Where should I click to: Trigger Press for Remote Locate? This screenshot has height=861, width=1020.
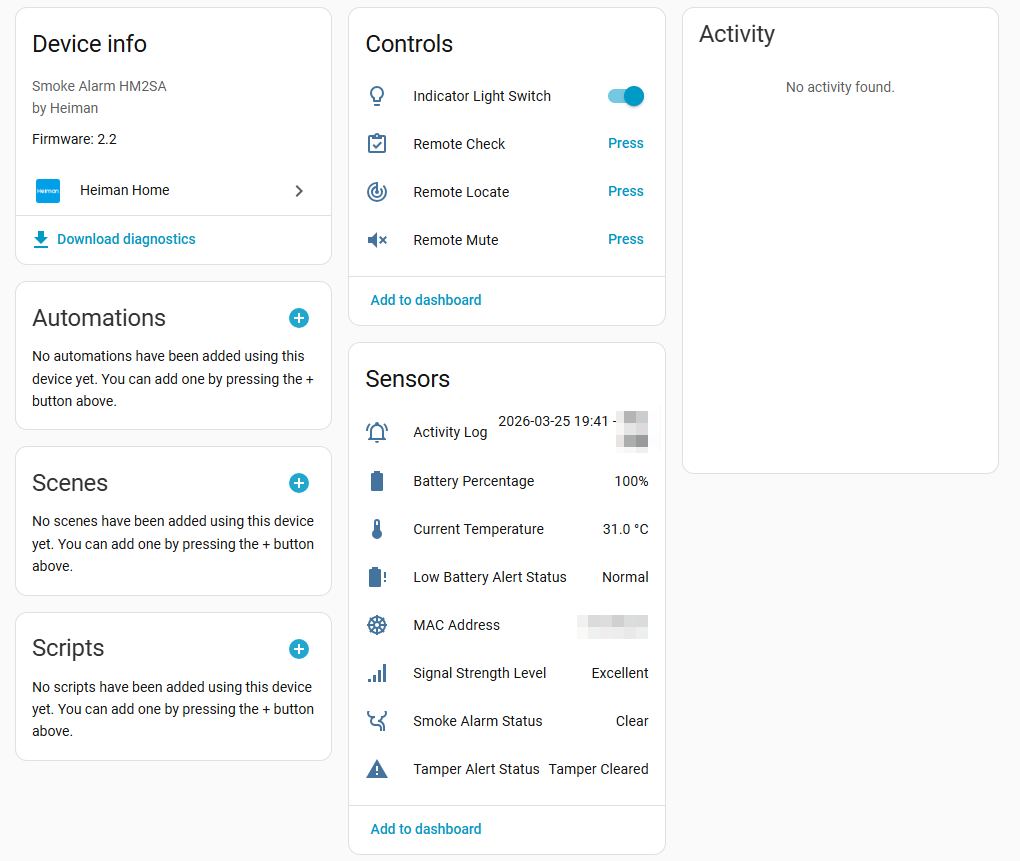626,191
